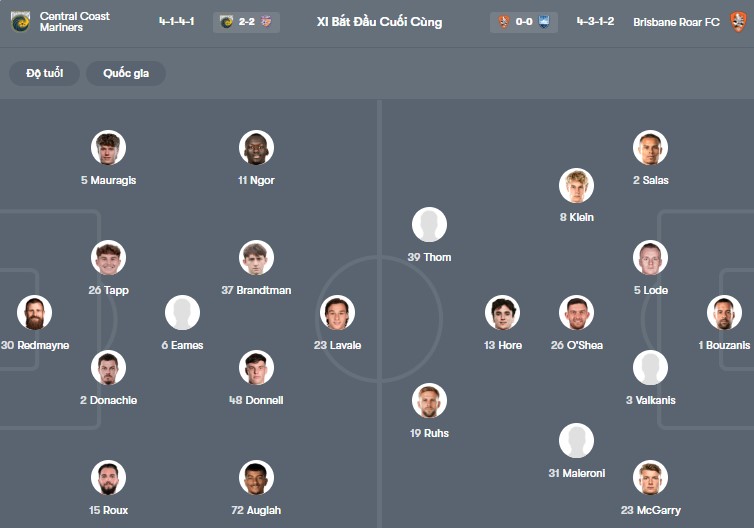Image resolution: width=754 pixels, height=528 pixels.
Task: Click the XI Bắt Đầu Cuối Cùng heading
Action: tap(378, 22)
